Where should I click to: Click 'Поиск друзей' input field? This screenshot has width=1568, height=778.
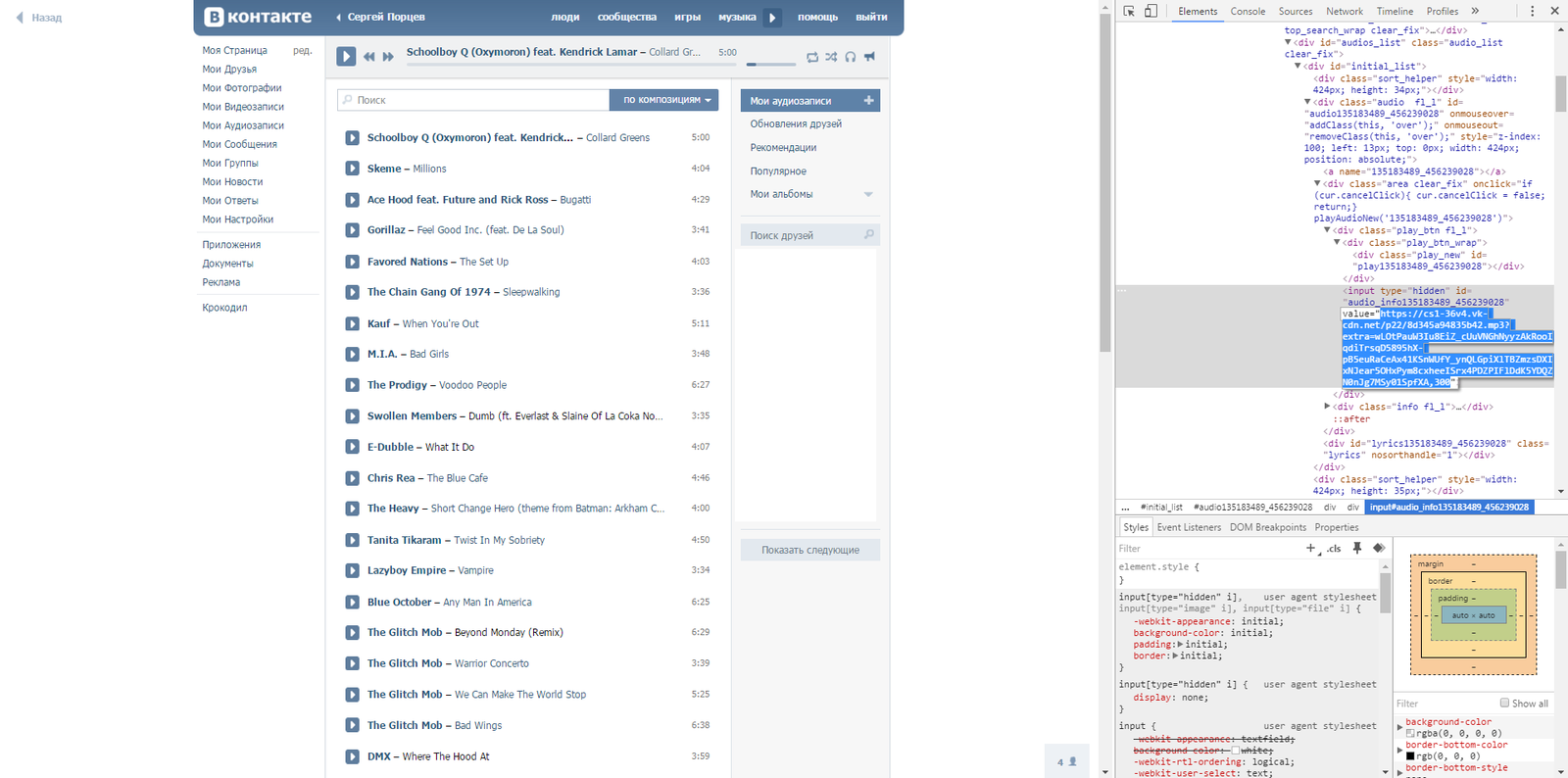(810, 235)
